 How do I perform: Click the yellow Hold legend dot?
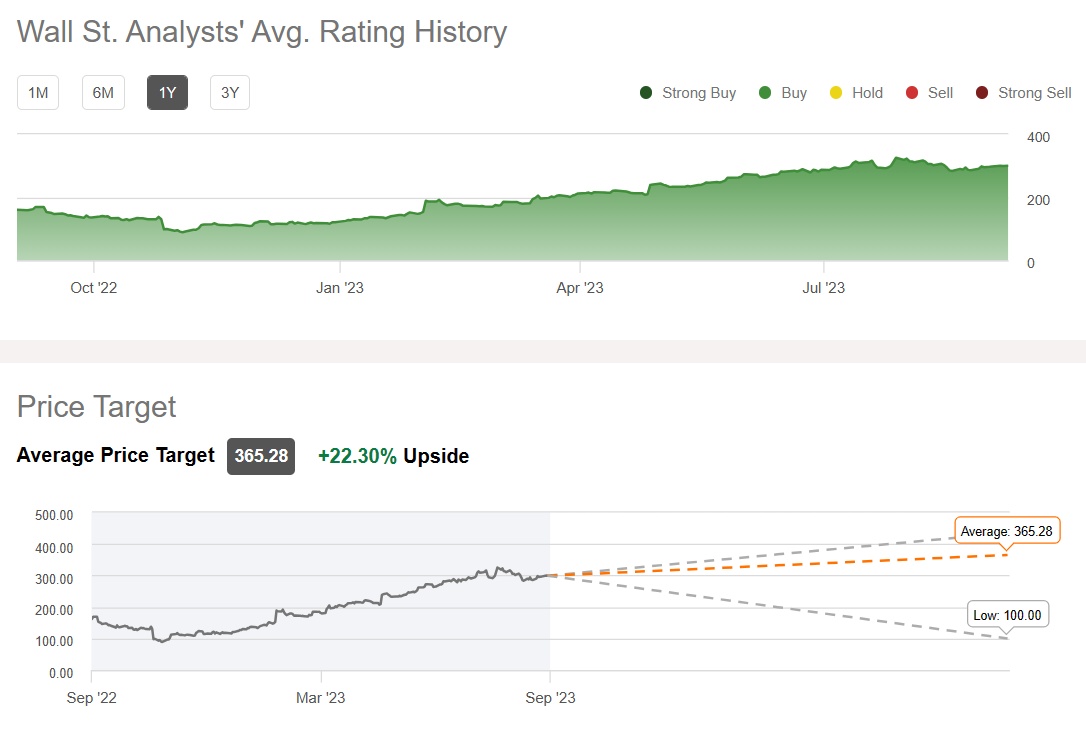[x=836, y=93]
